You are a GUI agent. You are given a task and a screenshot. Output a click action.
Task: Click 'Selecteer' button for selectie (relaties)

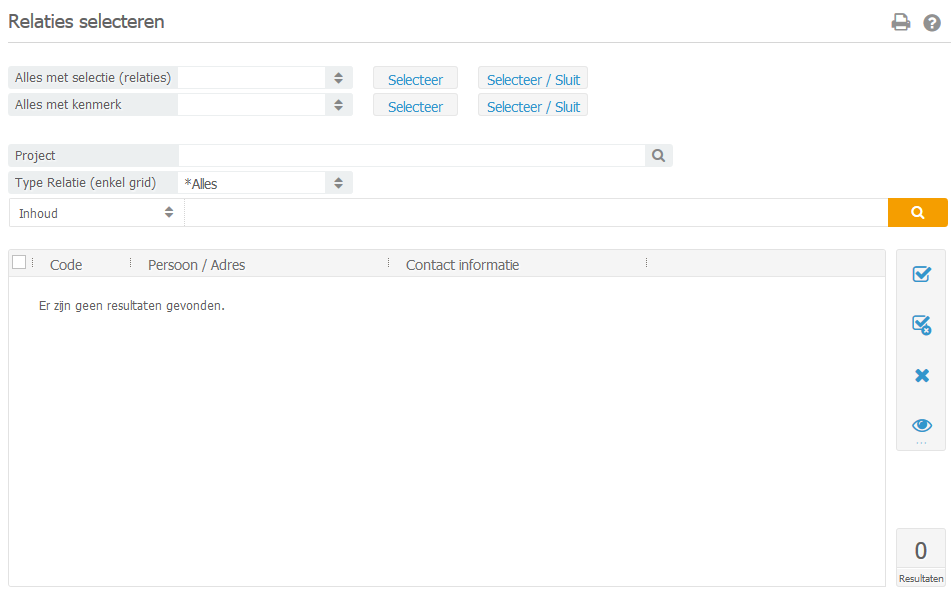click(415, 79)
